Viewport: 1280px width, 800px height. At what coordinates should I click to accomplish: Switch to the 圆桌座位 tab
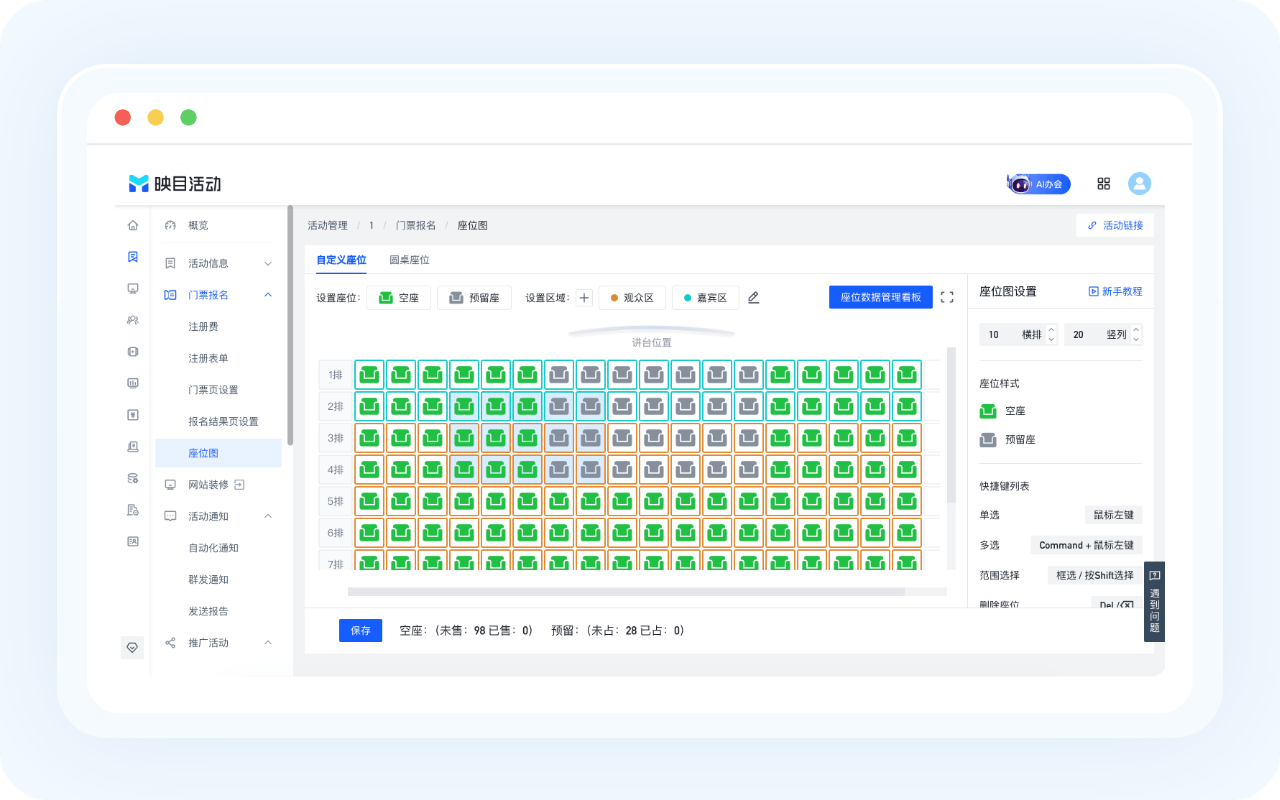409,260
